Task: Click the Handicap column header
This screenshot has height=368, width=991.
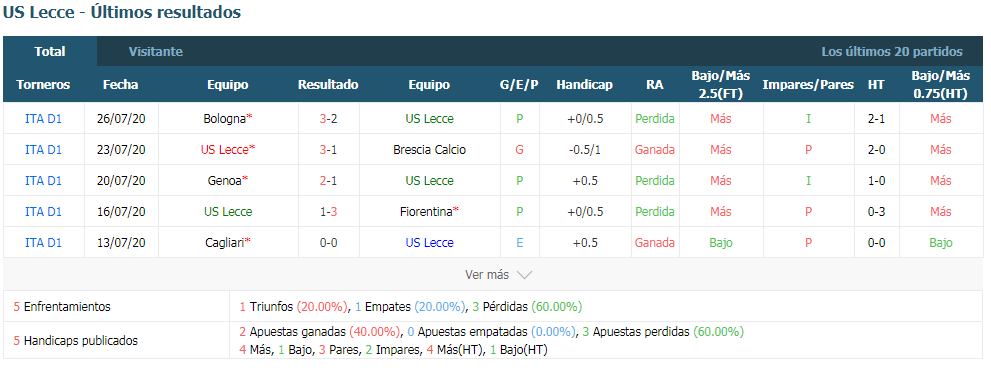Action: [x=584, y=85]
